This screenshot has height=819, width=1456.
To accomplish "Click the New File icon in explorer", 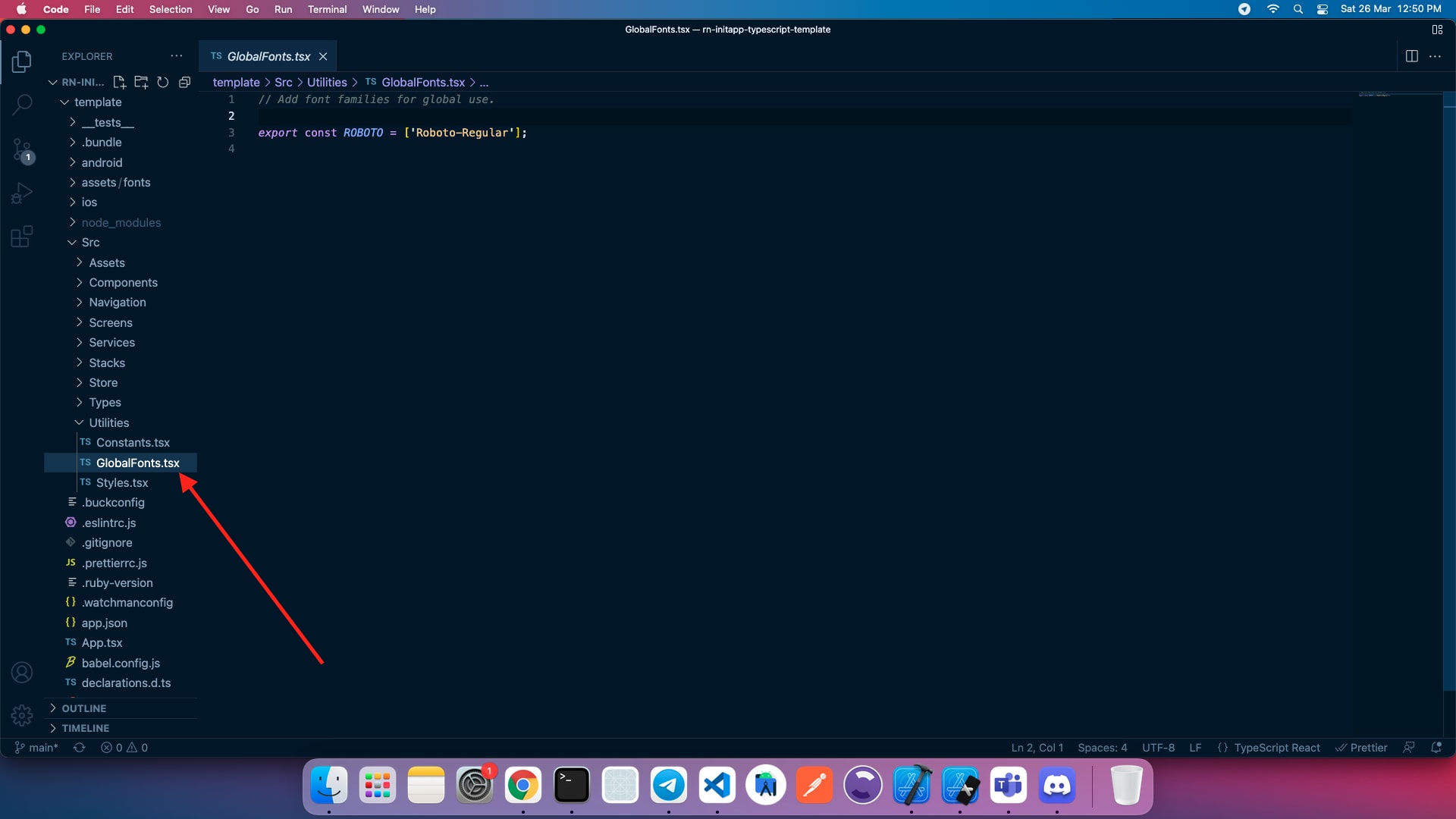I will (119, 82).
